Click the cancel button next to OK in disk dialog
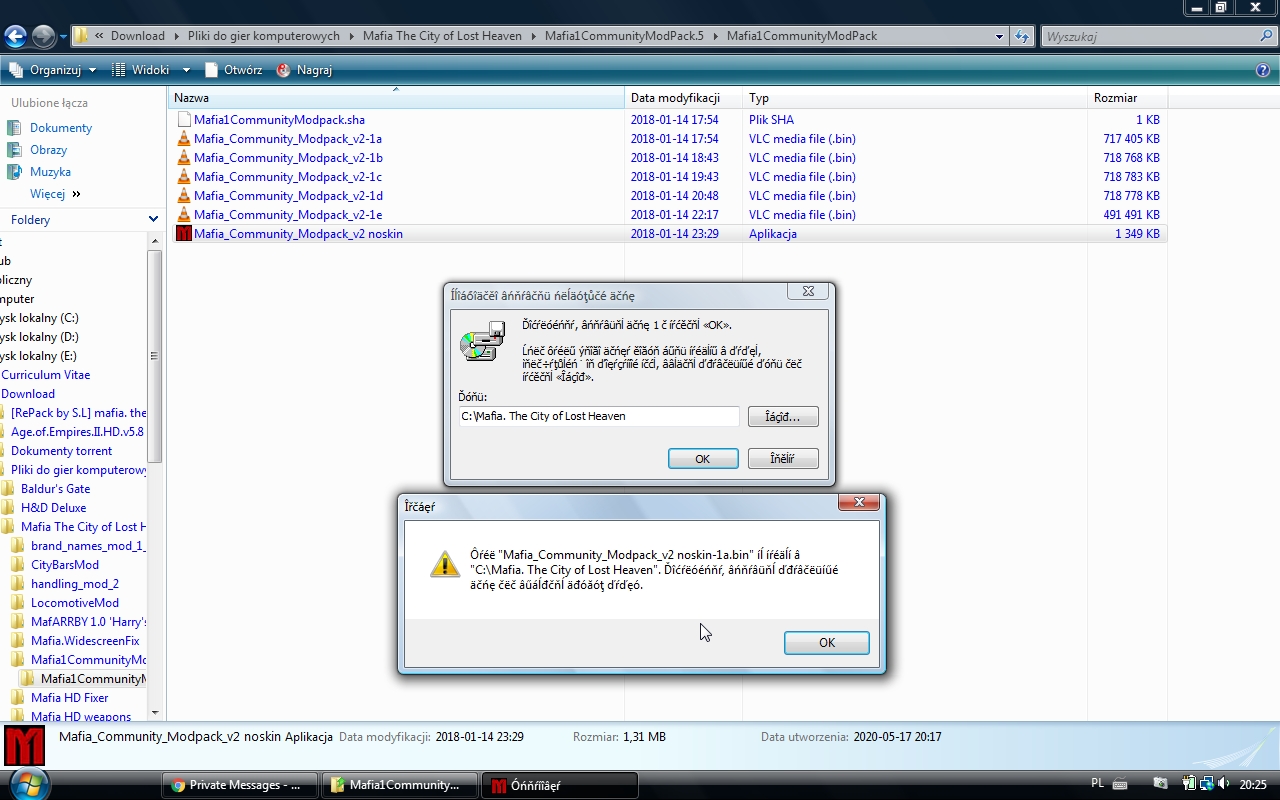Image resolution: width=1280 pixels, height=800 pixels. (783, 458)
